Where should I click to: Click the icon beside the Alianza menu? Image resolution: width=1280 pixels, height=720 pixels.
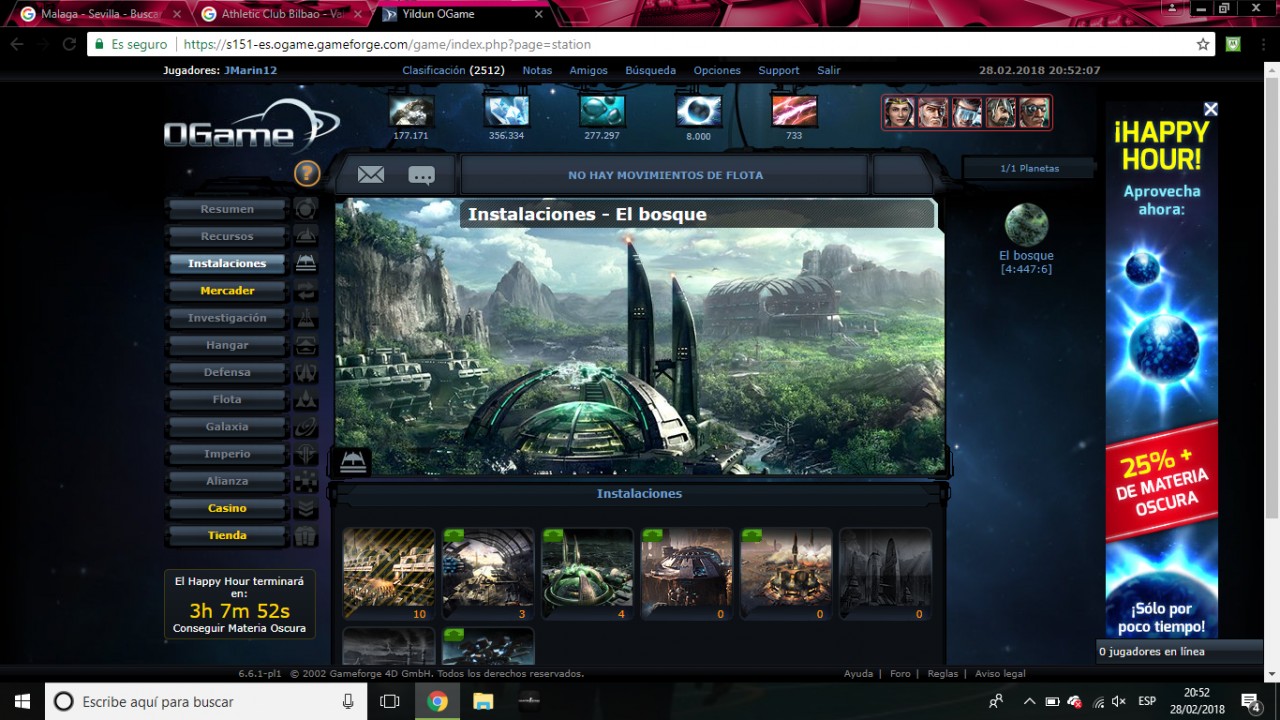[x=306, y=481]
